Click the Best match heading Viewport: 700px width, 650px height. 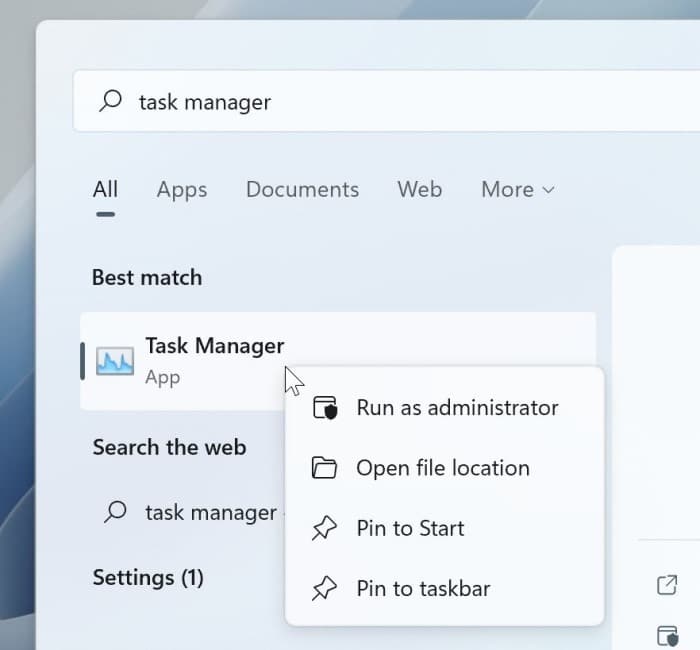[x=147, y=277]
